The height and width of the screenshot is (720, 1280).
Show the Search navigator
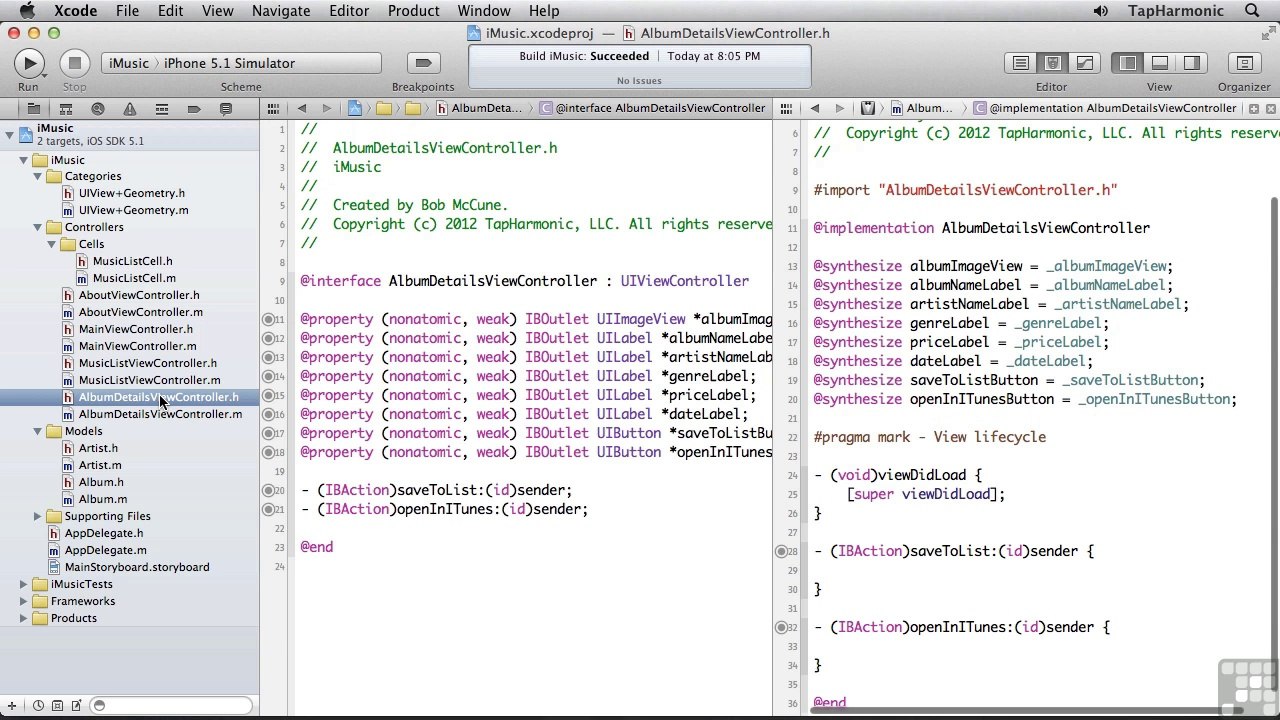tap(97, 108)
